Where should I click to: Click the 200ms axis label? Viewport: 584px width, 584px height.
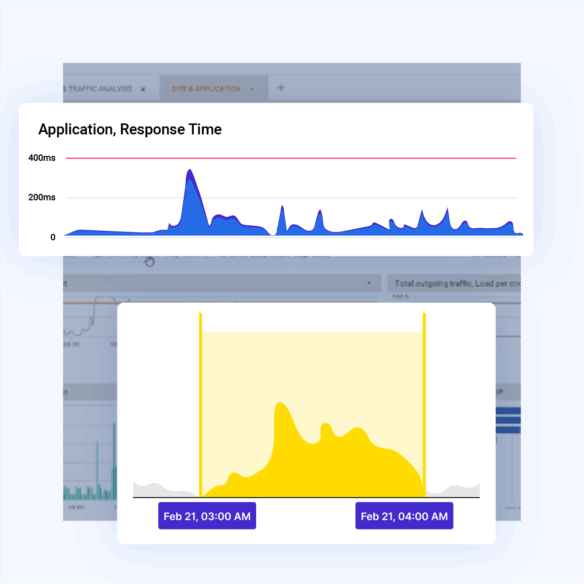tap(42, 197)
